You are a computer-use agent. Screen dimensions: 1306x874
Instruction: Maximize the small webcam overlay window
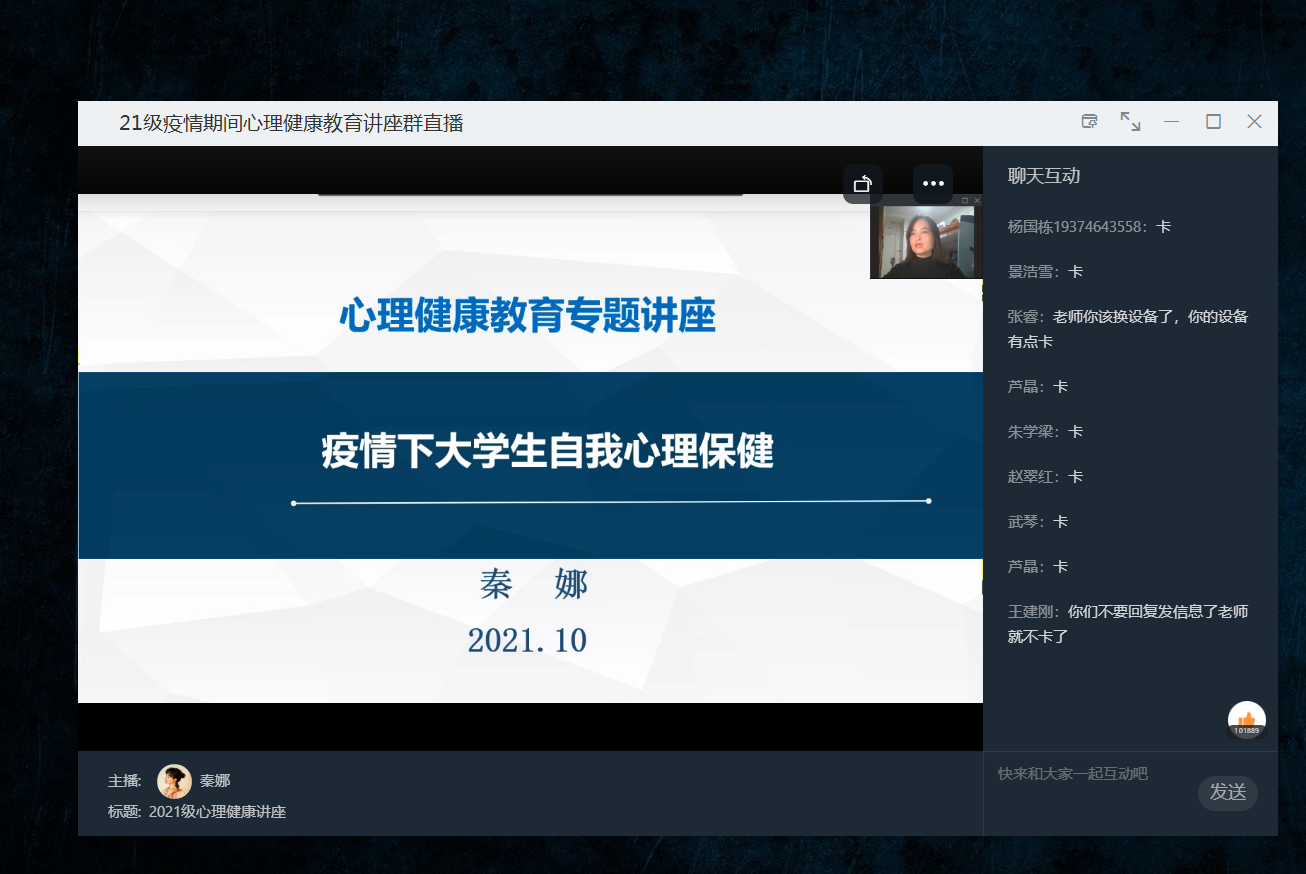965,200
